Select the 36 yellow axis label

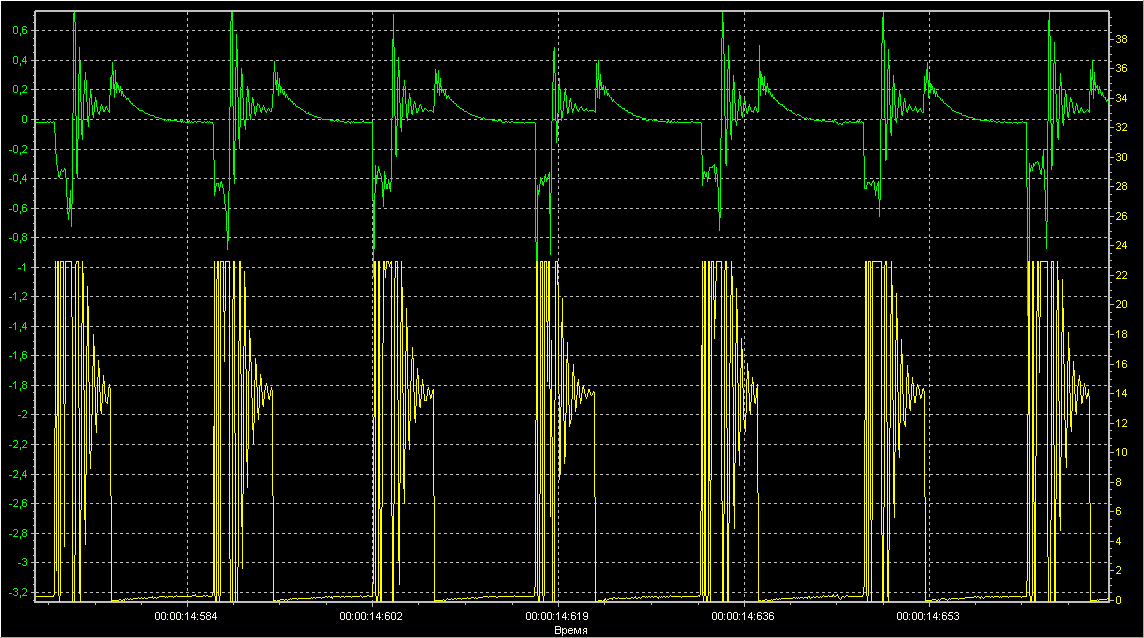click(x=1121, y=69)
